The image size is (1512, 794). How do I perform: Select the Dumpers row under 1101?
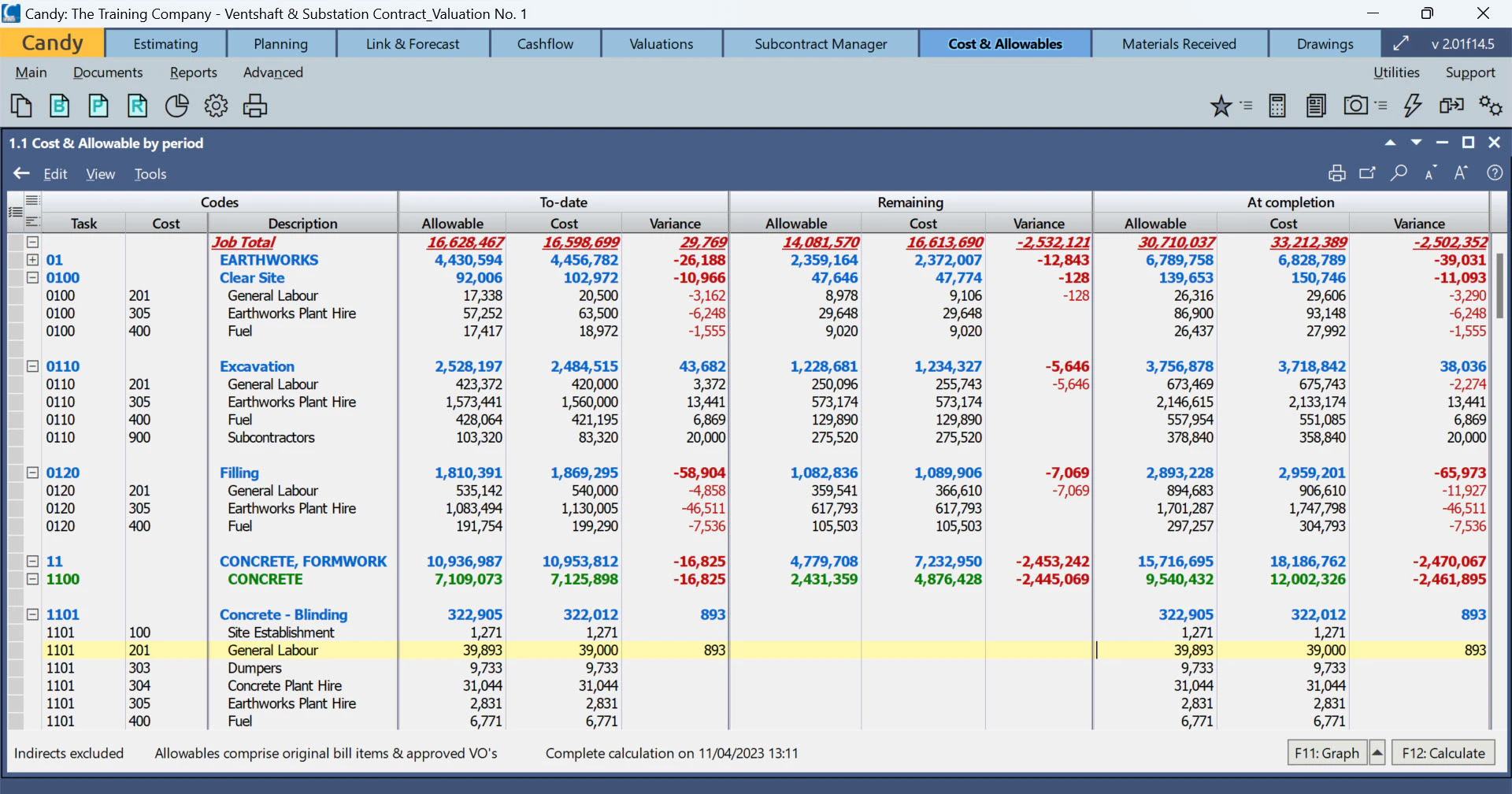click(254, 668)
